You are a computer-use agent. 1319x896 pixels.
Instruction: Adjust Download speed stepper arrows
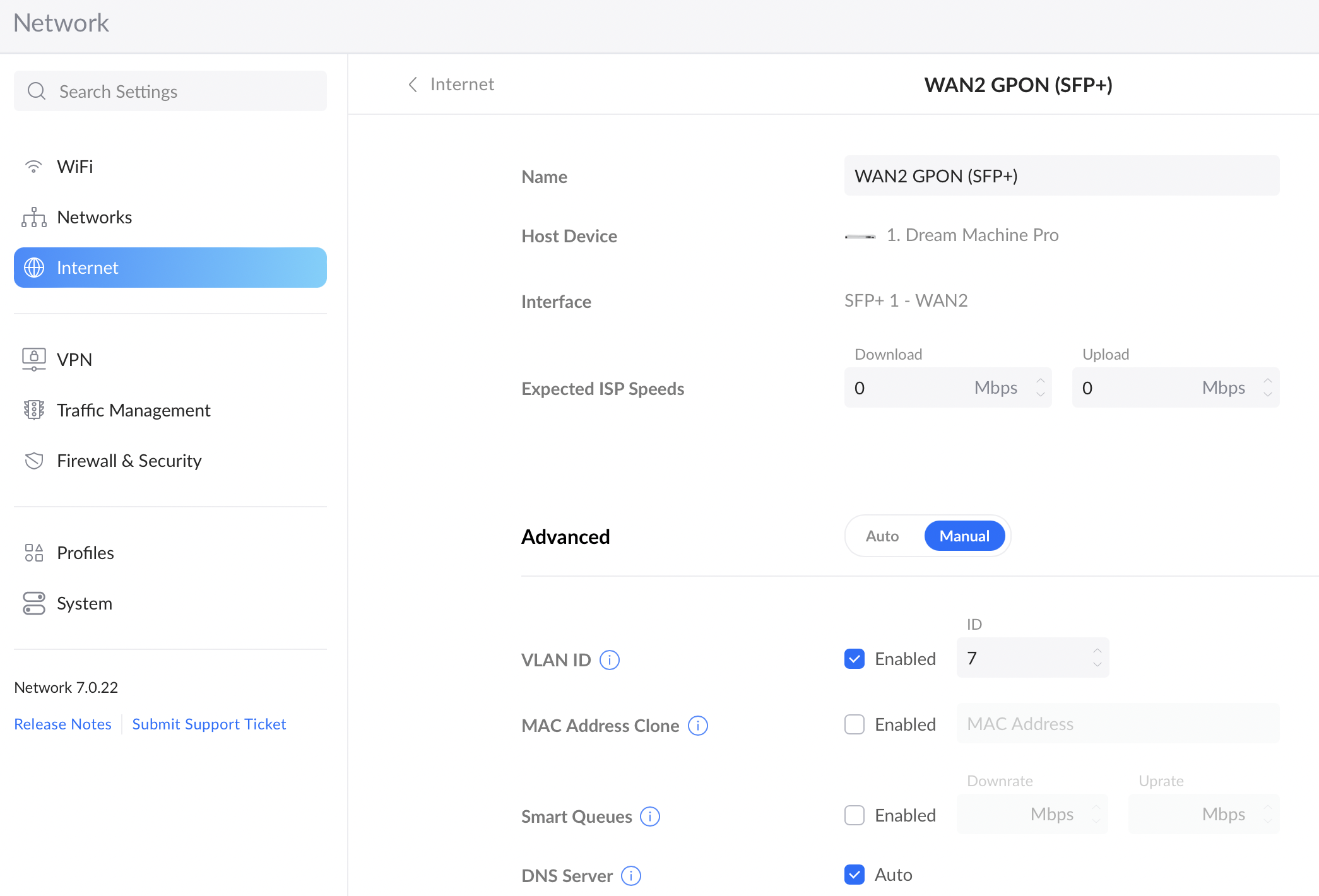click(x=1040, y=387)
